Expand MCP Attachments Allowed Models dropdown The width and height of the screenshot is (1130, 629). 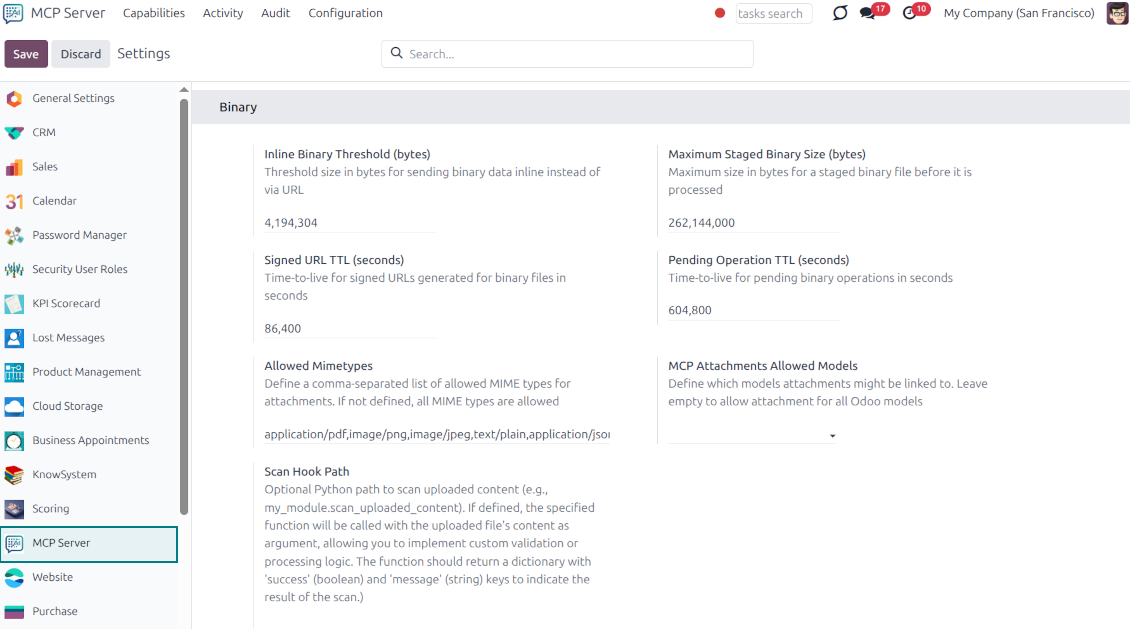tap(752, 435)
